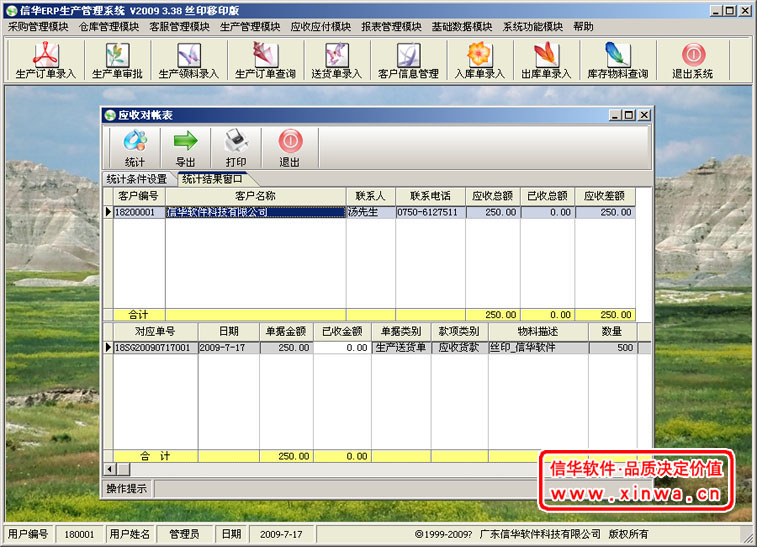Click 单据金额 column header

coord(286,332)
